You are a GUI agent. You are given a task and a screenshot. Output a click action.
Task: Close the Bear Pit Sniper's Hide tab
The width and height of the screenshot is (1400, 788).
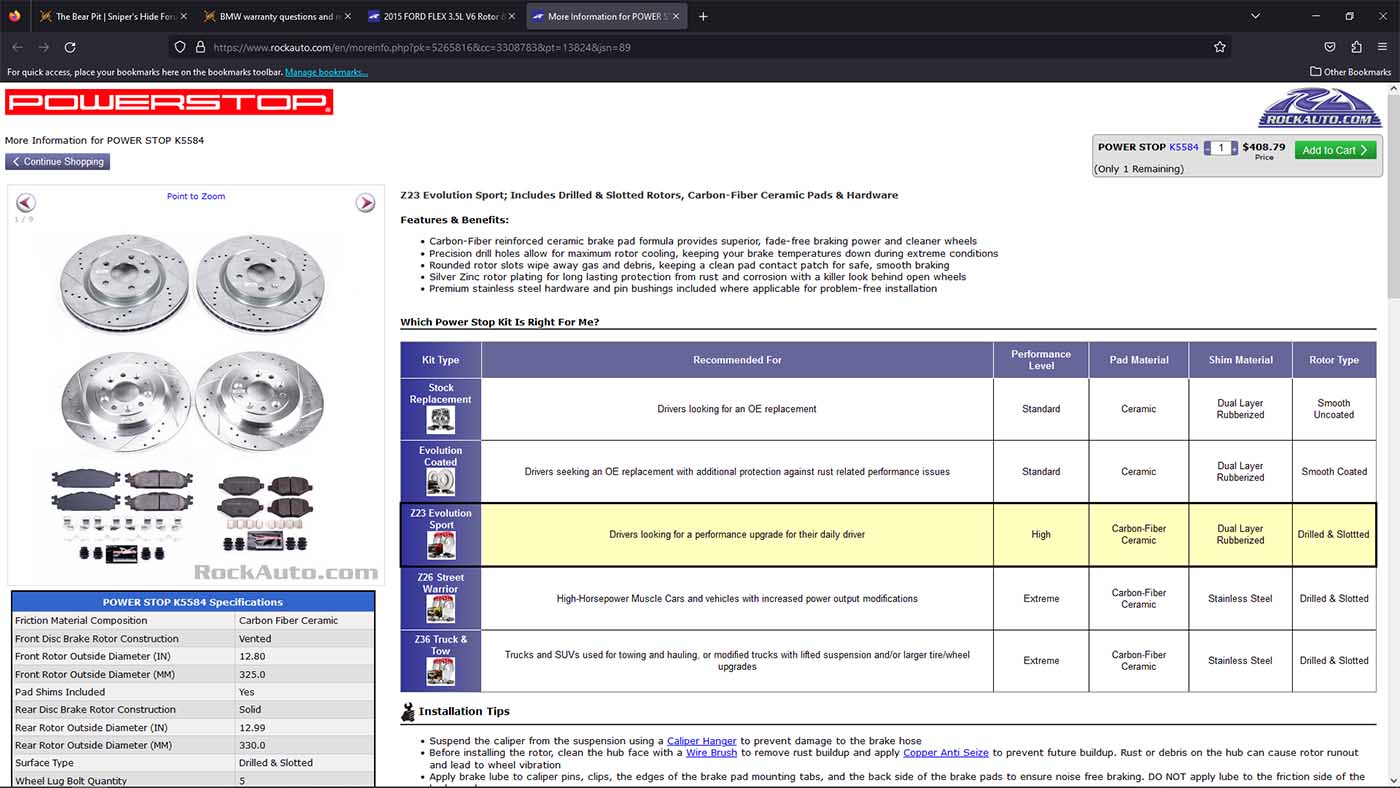[x=184, y=16]
